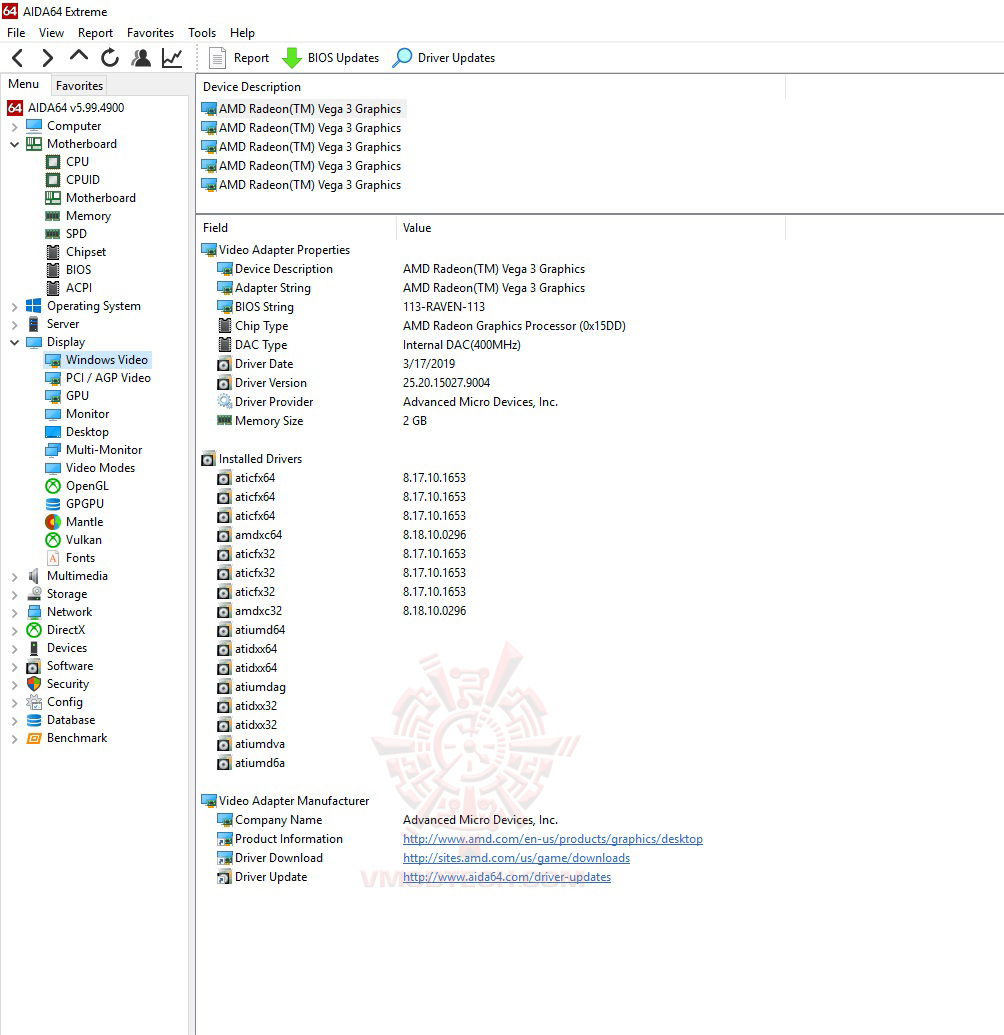Click the Driver Updates magnifier button

pyautogui.click(x=444, y=58)
